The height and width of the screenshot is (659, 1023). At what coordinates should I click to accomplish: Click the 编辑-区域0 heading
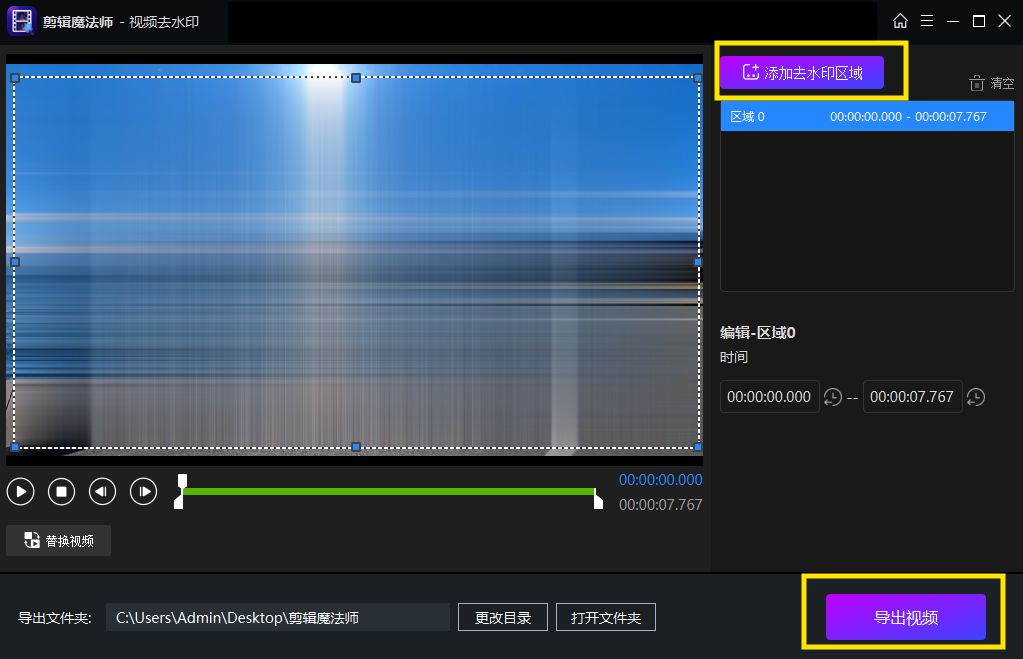click(x=757, y=333)
